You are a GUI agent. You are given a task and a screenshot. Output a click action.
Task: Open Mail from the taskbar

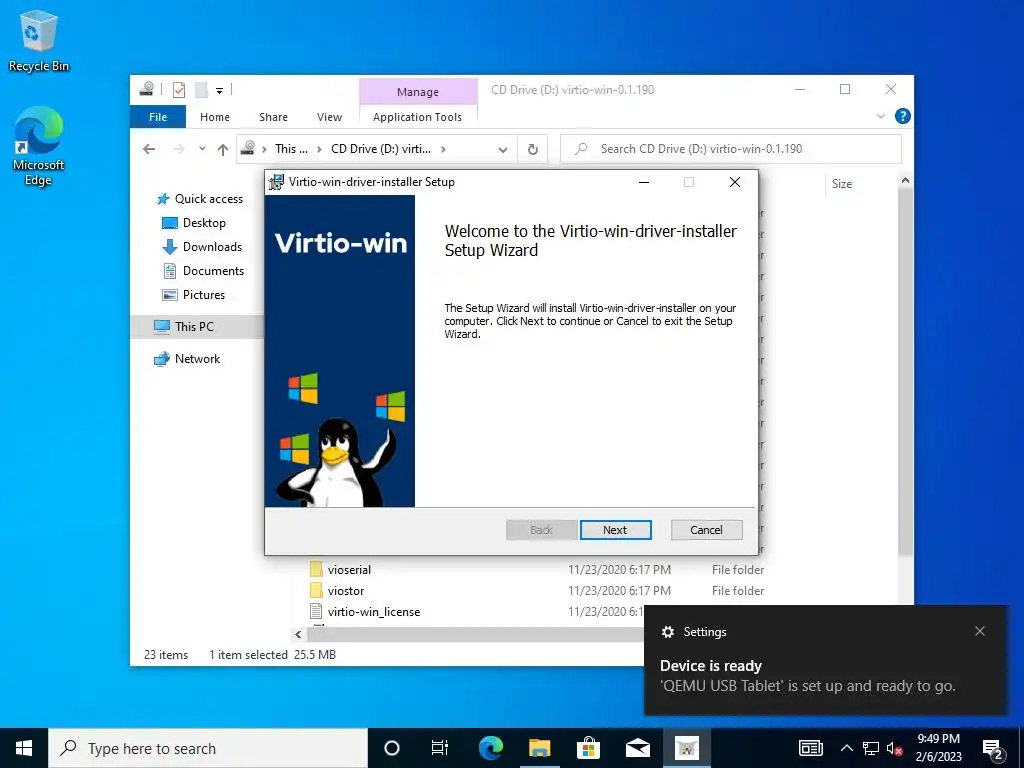click(637, 748)
